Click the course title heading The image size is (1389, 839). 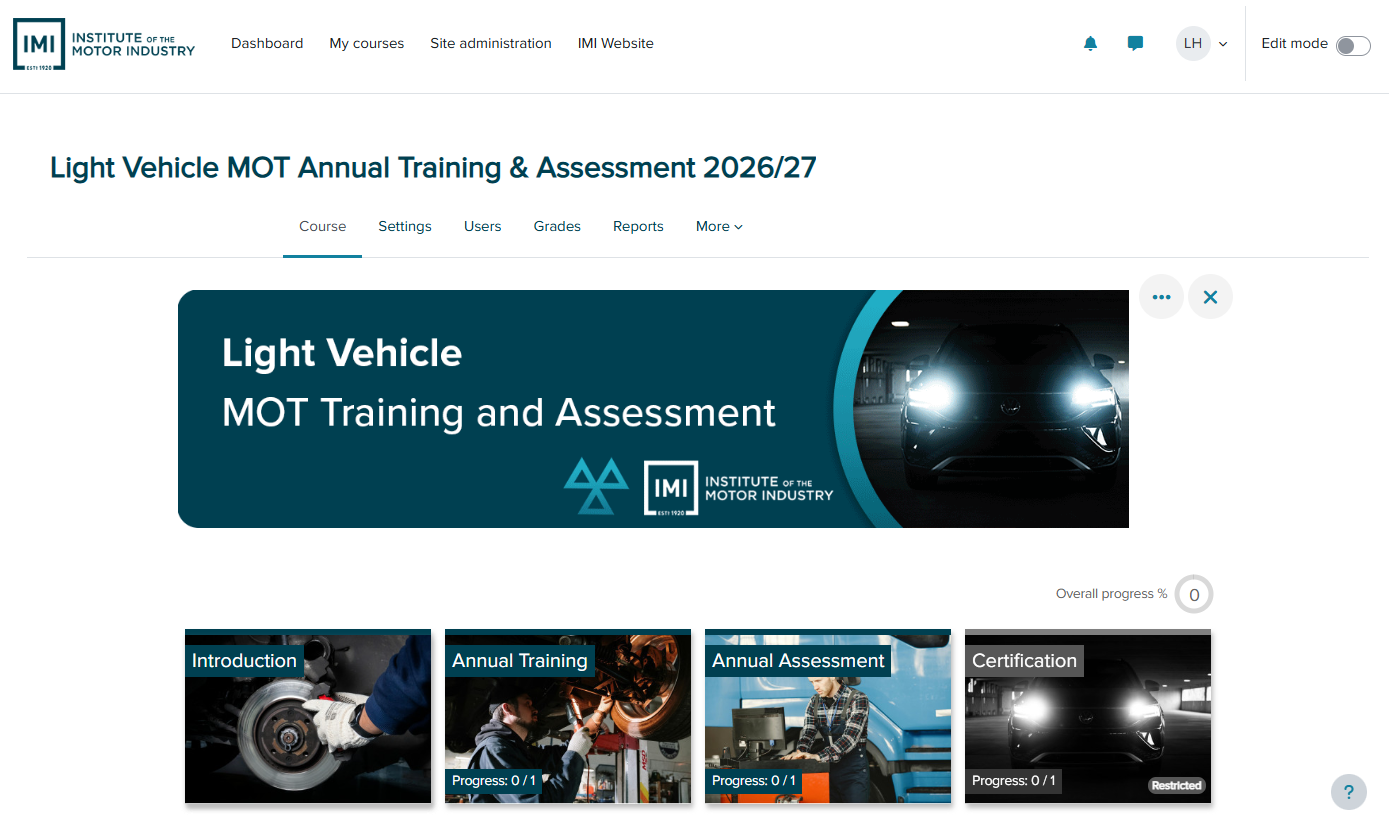point(433,168)
